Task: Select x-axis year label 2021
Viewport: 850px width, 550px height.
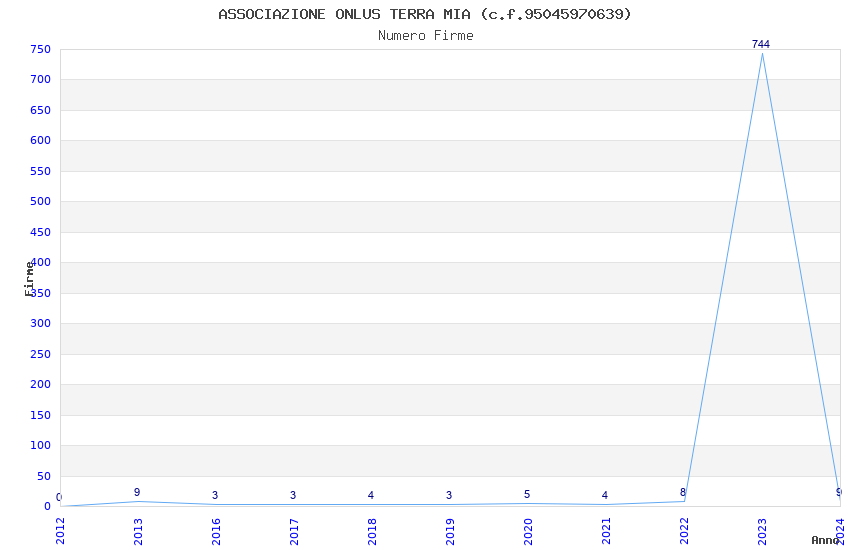Action: (x=607, y=531)
